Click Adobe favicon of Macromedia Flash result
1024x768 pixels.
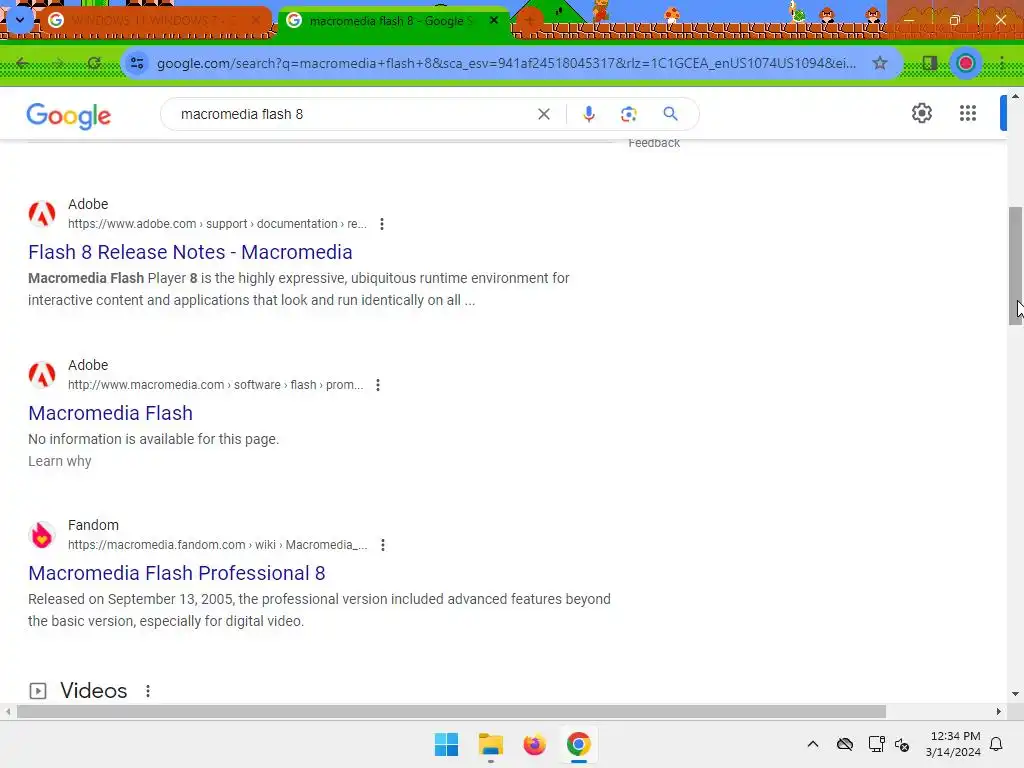[42, 374]
